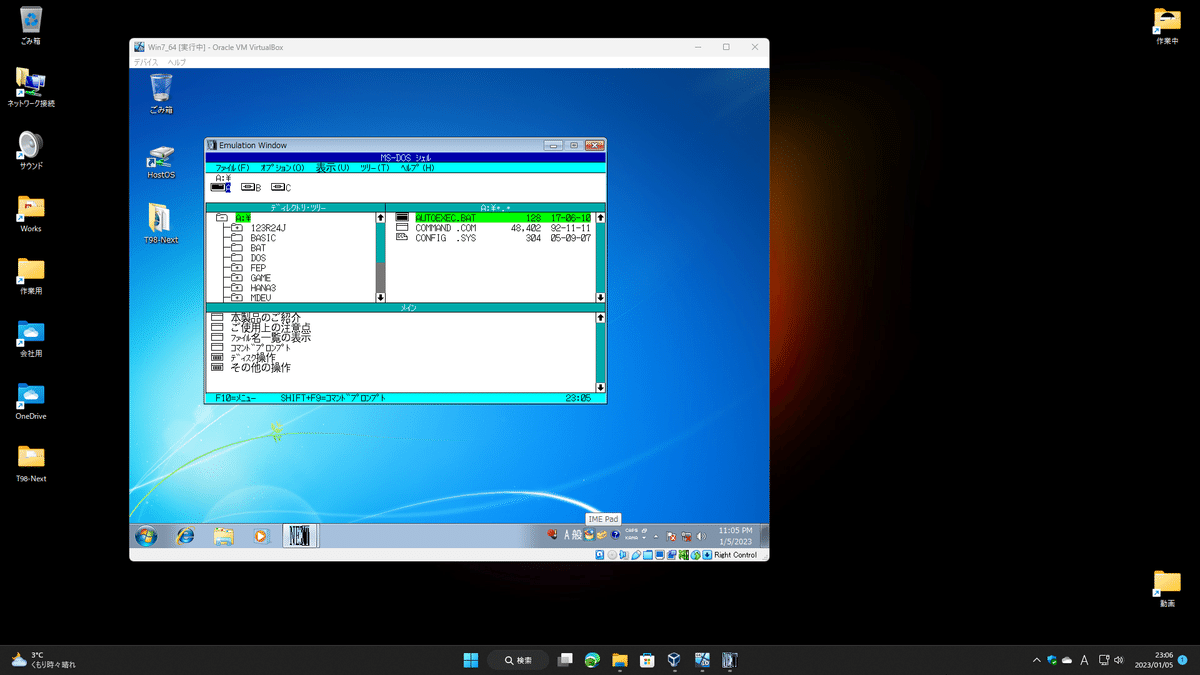1200x675 pixels.
Task: Select the CONFIG.SYS file icon
Action: pyautogui.click(x=402, y=238)
